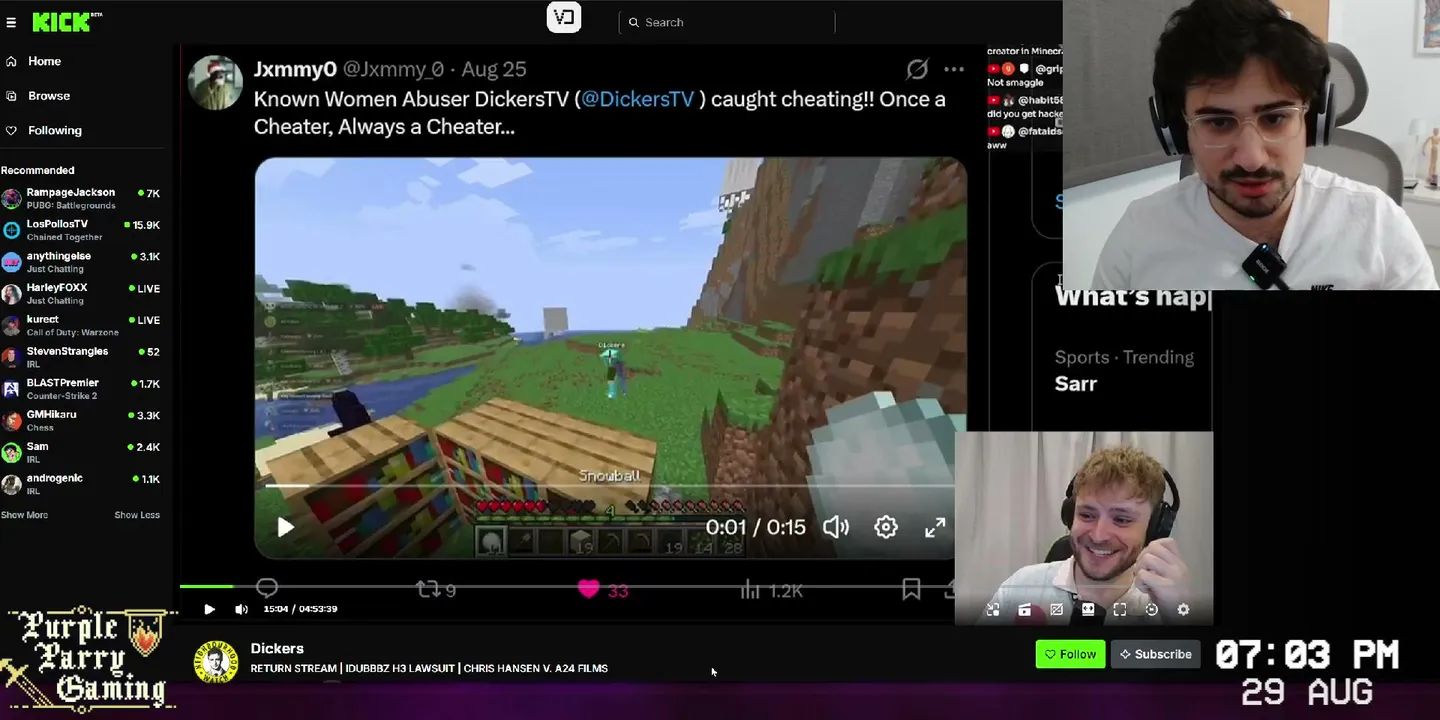Click the clip creation icon
The height and width of the screenshot is (720, 1440).
(x=1025, y=609)
